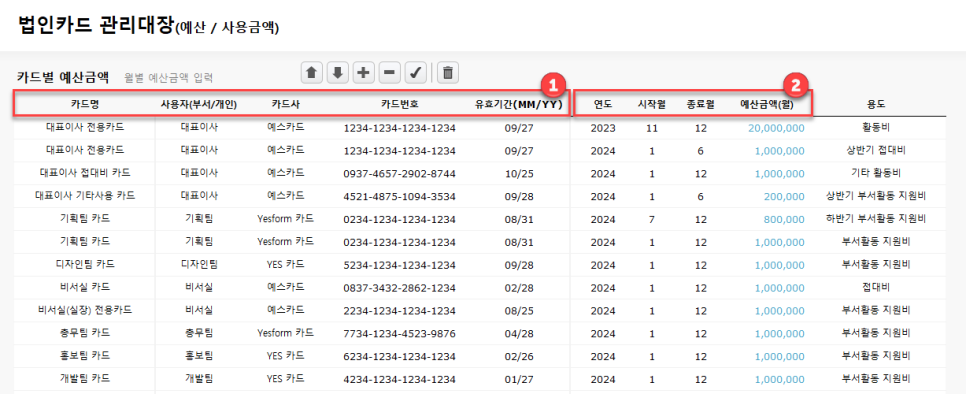Click the 종료월 column header
The height and width of the screenshot is (394, 966).
pyautogui.click(x=700, y=104)
